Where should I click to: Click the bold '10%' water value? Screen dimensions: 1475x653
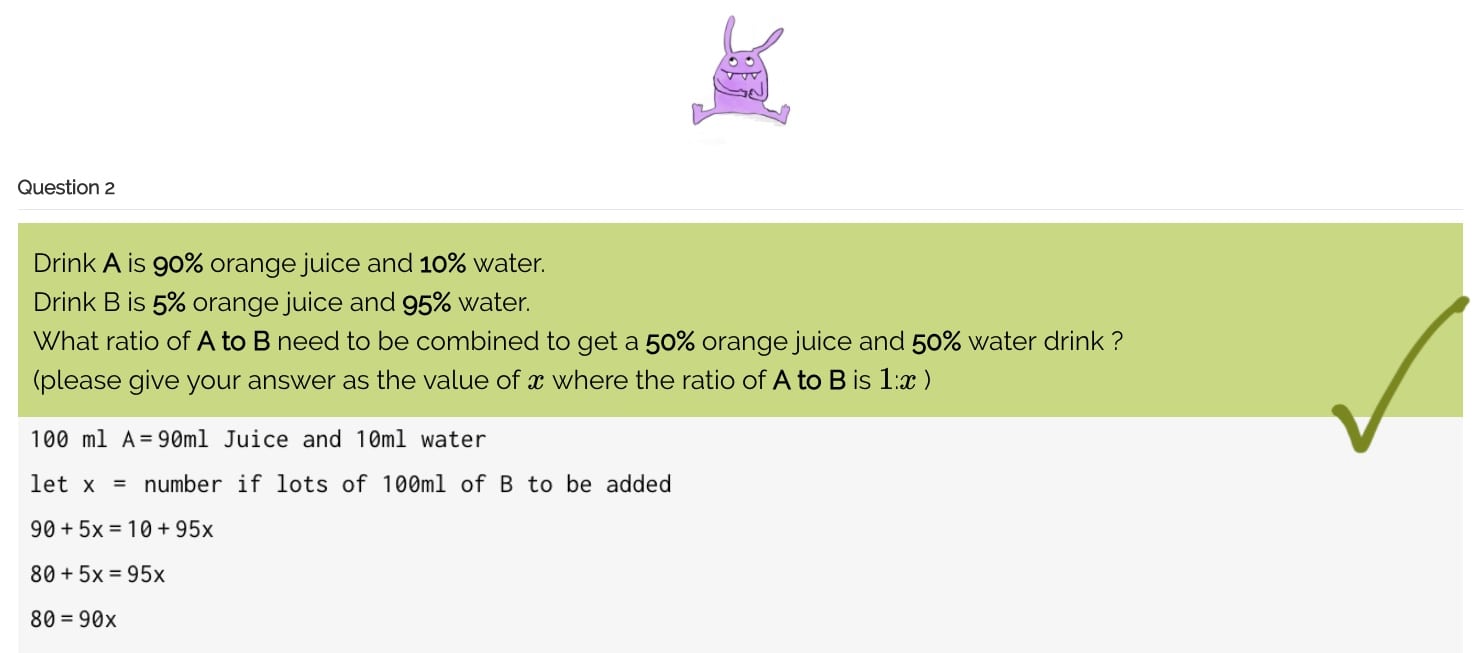[x=443, y=264]
